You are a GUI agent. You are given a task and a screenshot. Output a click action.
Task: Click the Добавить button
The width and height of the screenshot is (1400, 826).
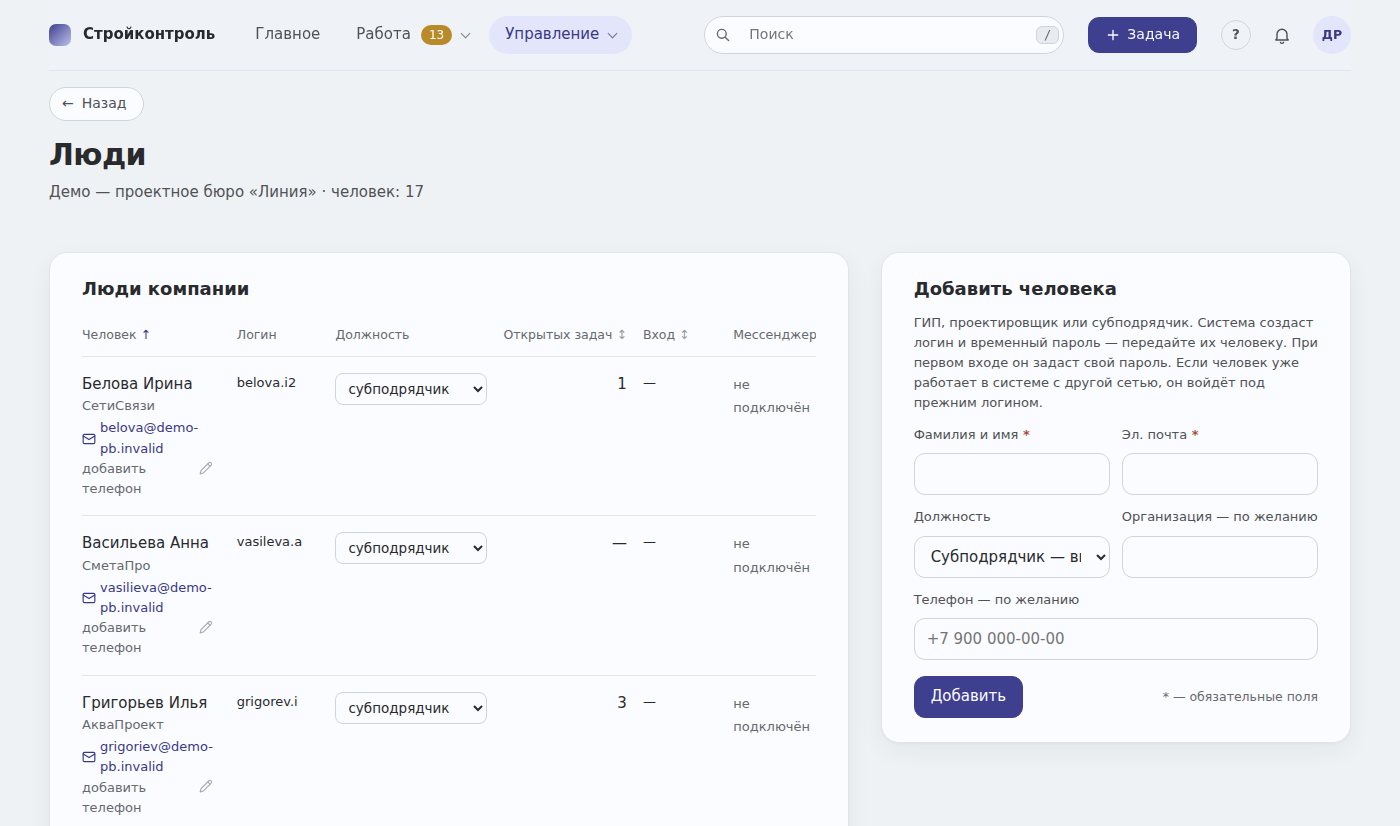tap(968, 697)
